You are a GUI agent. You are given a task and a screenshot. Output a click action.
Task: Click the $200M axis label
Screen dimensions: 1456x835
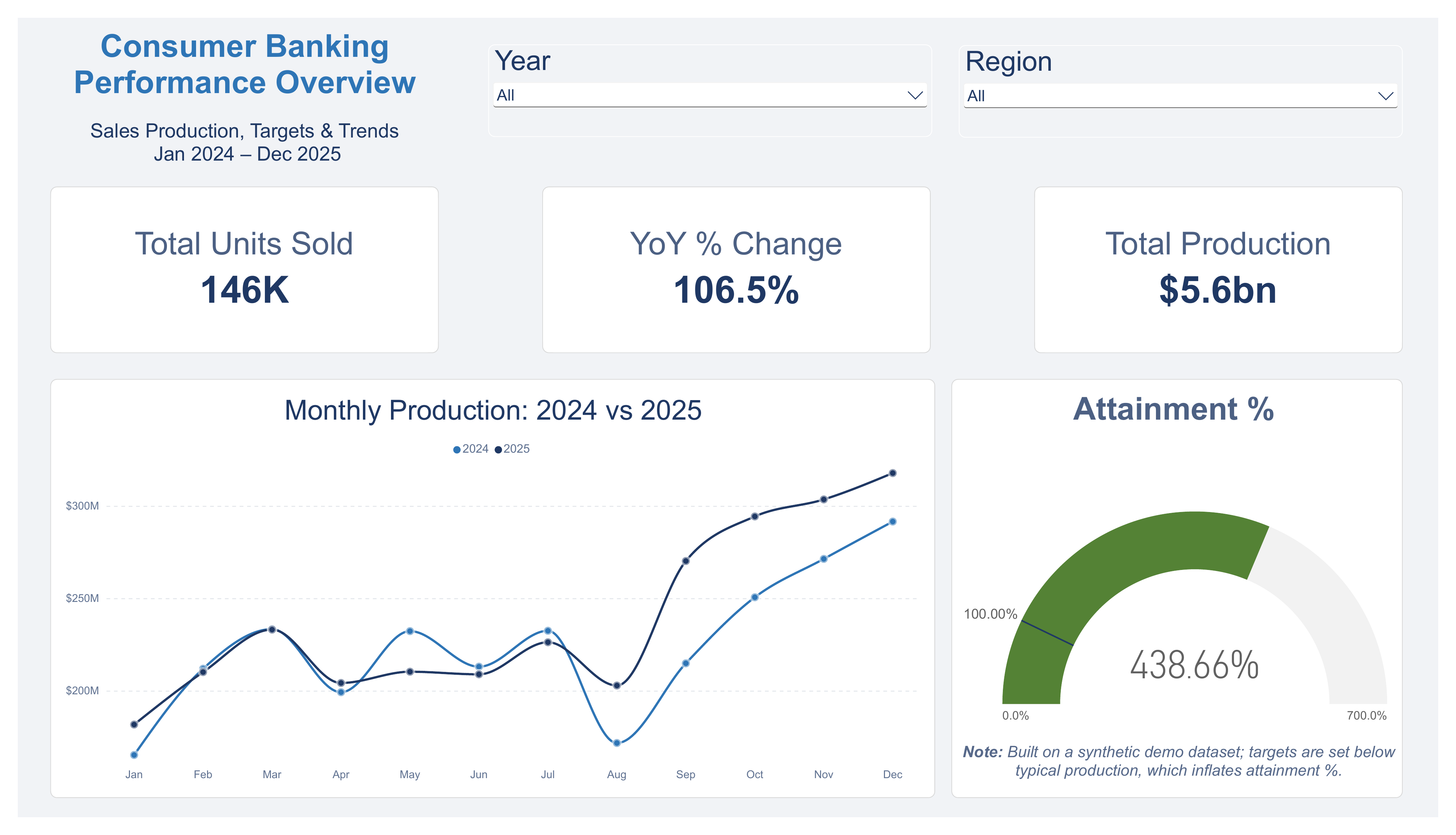click(x=82, y=690)
